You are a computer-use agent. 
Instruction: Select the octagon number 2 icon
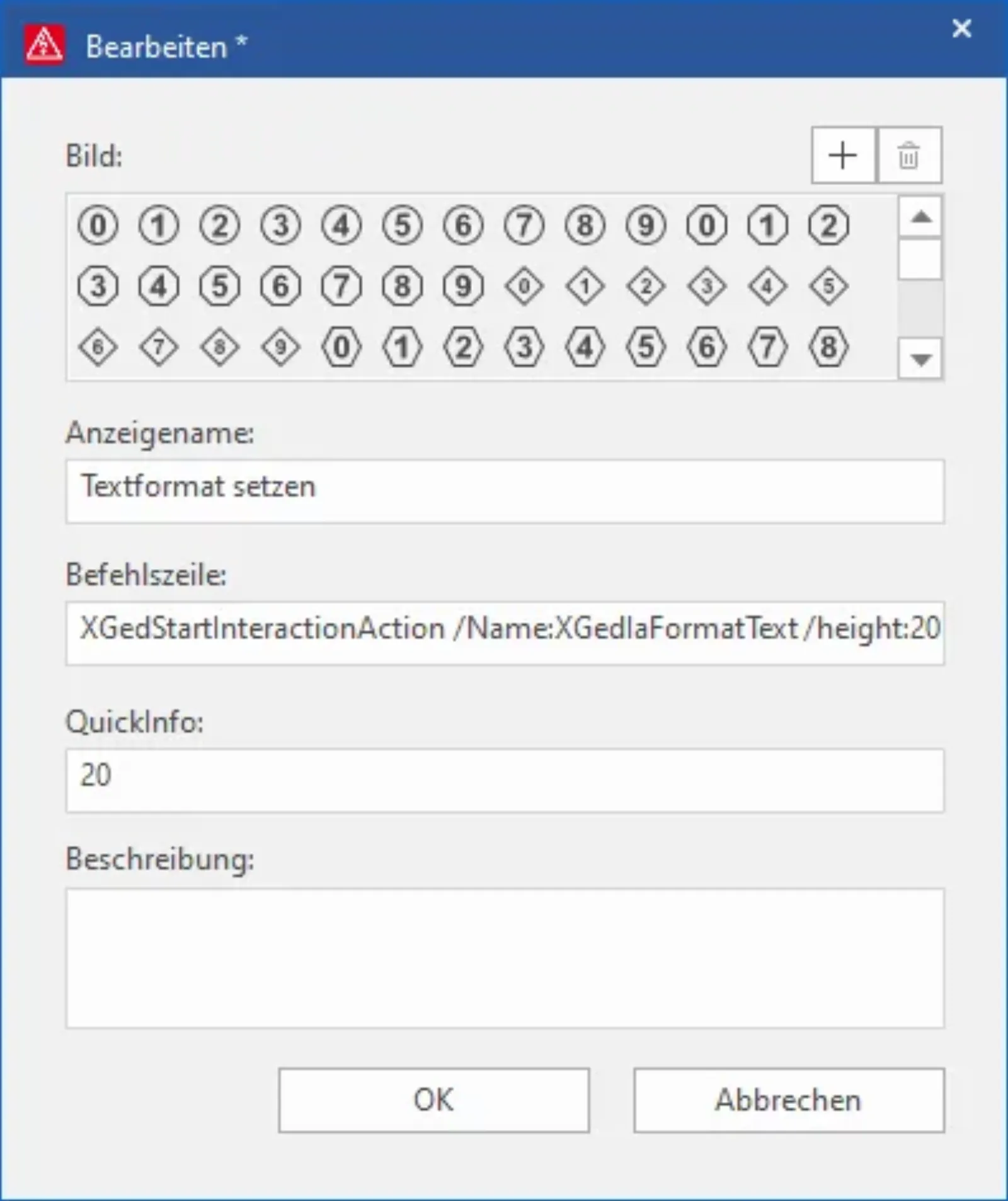(828, 225)
